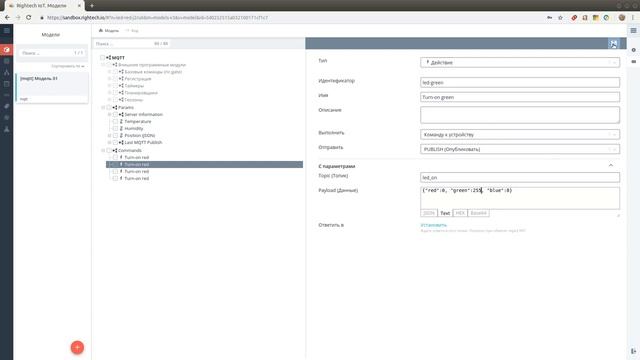Click the bottom-most icon in the left sidebar

coord(7,129)
